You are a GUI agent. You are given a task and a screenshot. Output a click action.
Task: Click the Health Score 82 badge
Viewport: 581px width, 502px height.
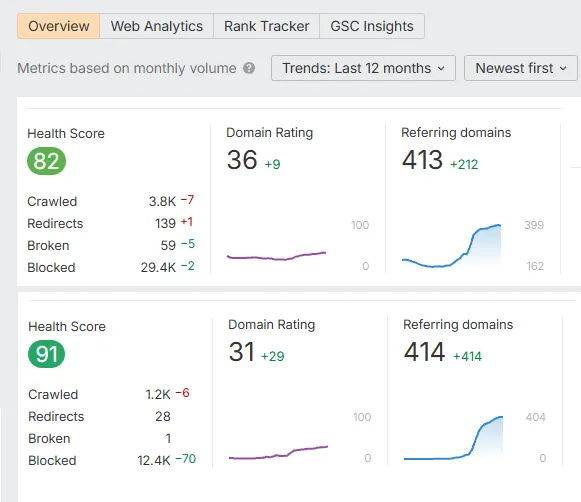(x=46, y=161)
